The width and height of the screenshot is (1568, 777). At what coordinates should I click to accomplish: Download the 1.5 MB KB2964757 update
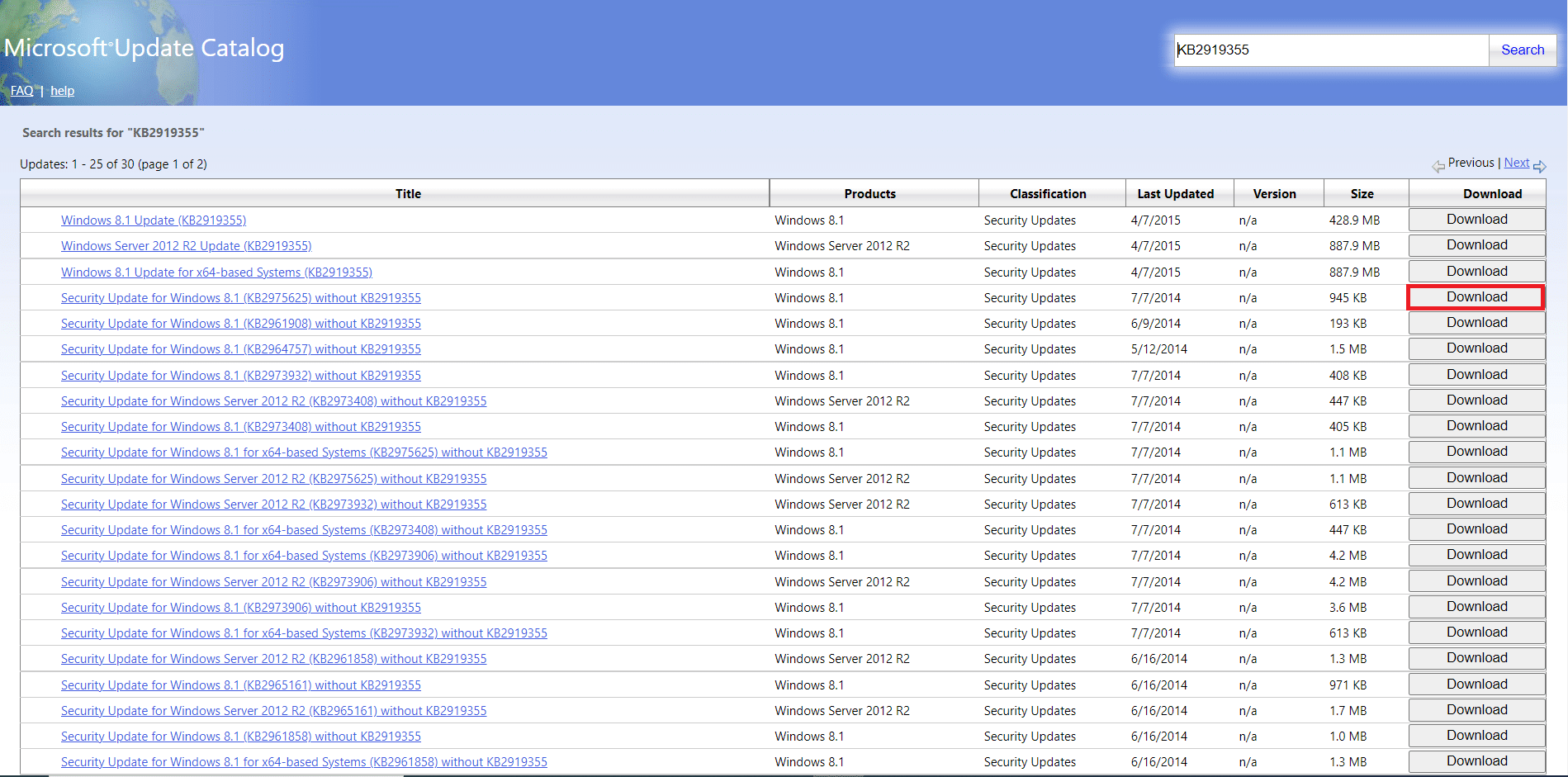tap(1476, 348)
